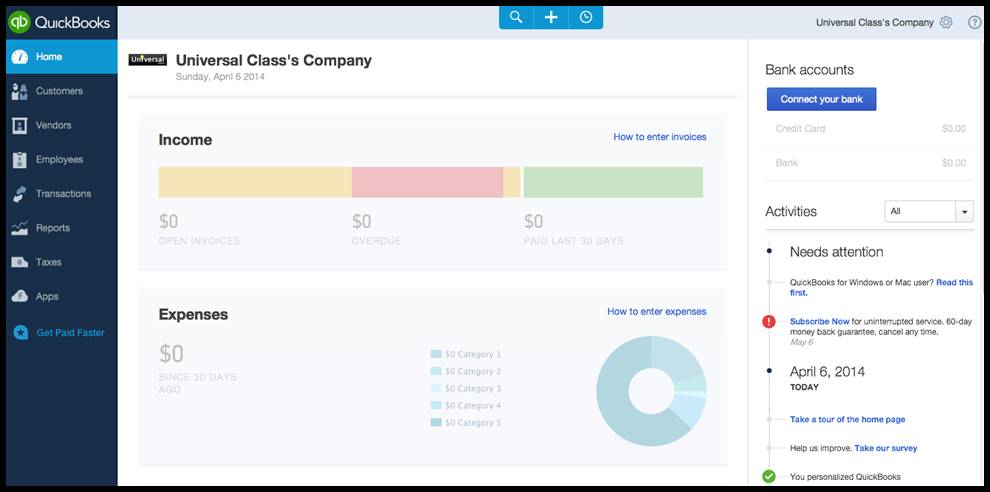Click the QuickBooks logo icon
Image resolution: width=990 pixels, height=492 pixels.
pyautogui.click(x=19, y=23)
